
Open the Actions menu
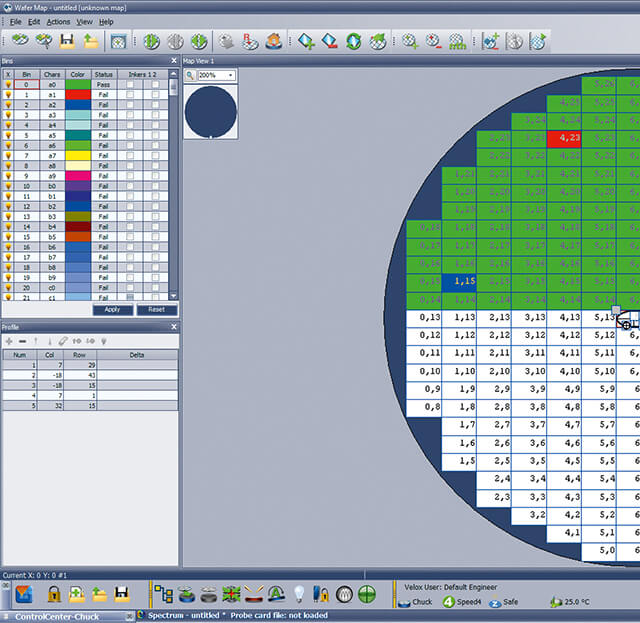pyautogui.click(x=58, y=22)
